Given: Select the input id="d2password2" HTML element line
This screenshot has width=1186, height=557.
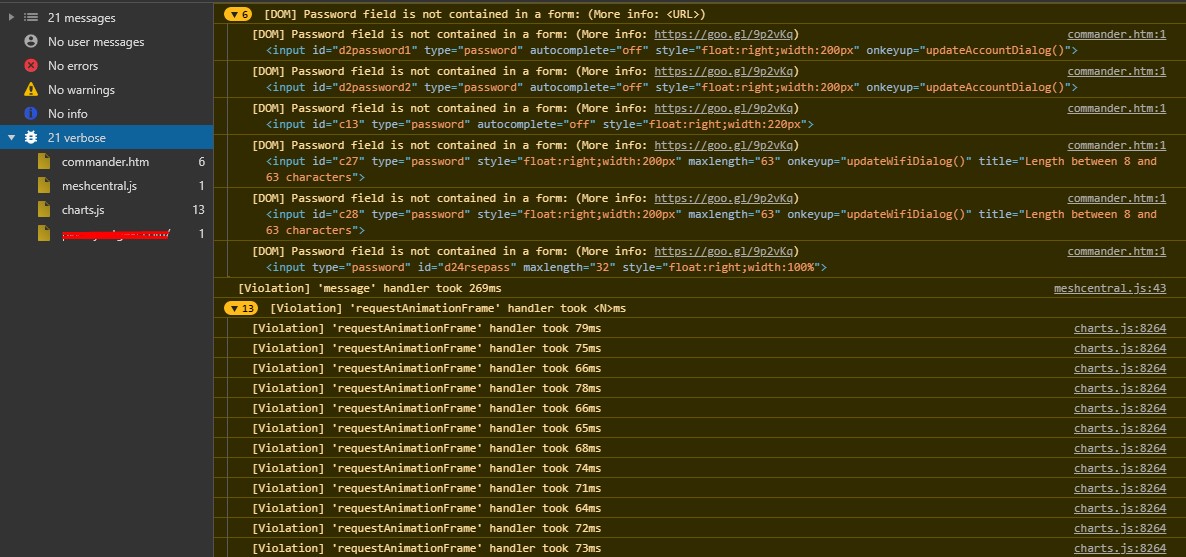Looking at the screenshot, I should click(x=672, y=87).
